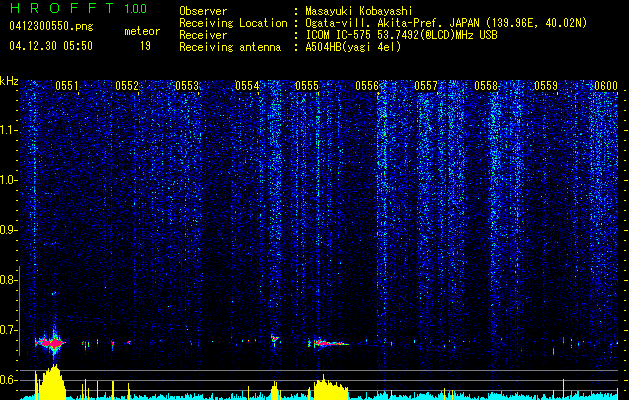Click the yellow intensity block after 0555
Viewport: 629px width, 400px height.
[x=331, y=388]
